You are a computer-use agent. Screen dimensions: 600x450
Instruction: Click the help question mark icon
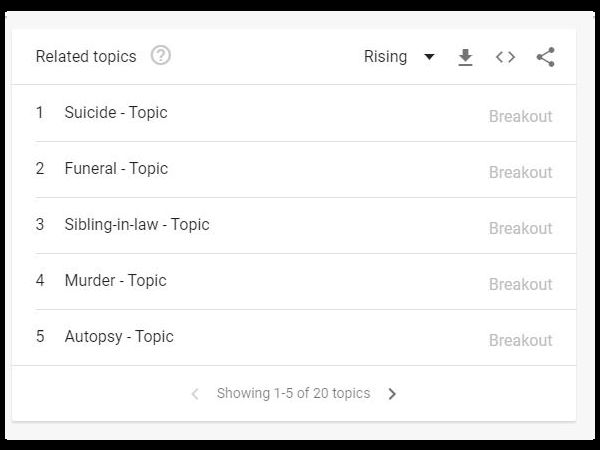click(160, 56)
